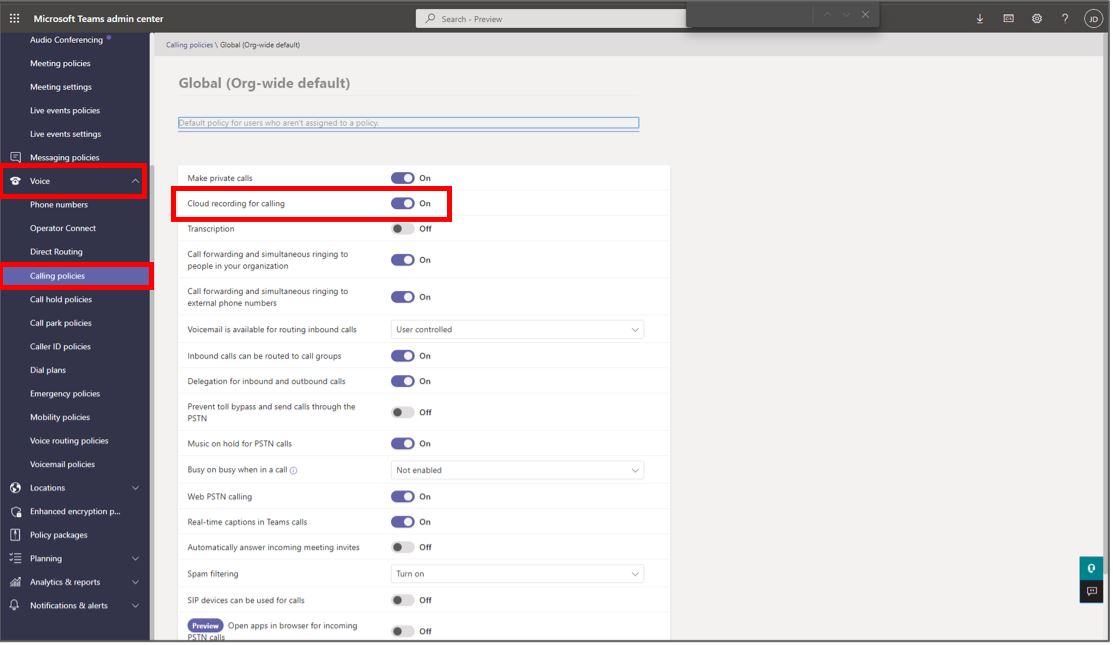Click the Voice phone icon in sidebar
The height and width of the screenshot is (645, 1113).
pos(14,180)
